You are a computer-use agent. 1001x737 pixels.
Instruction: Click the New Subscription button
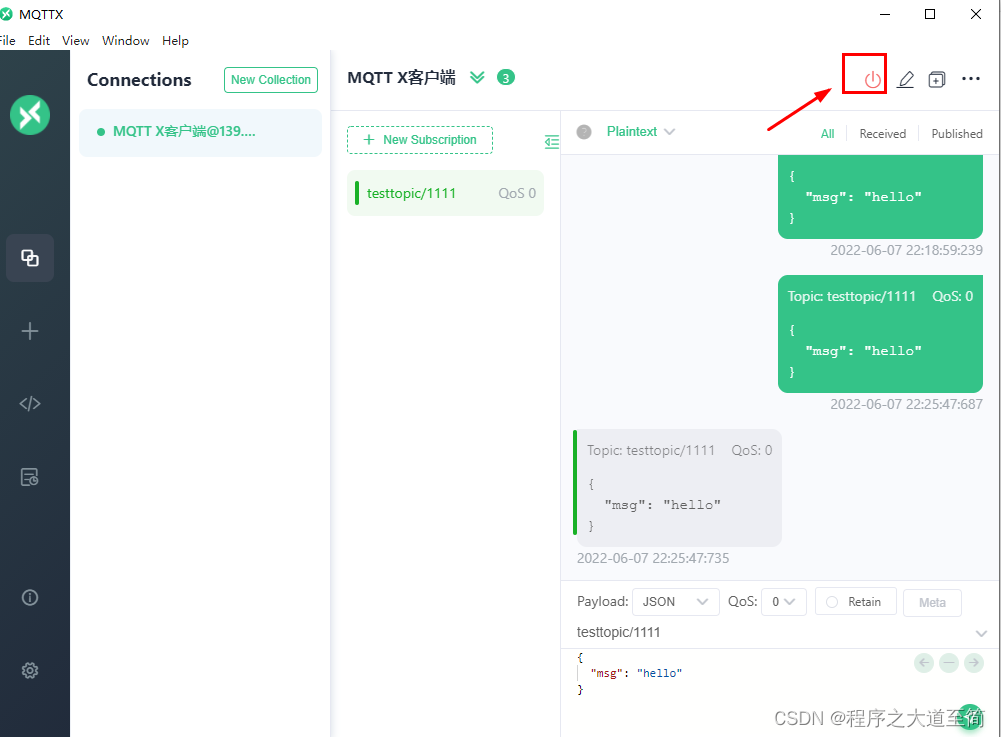pos(420,140)
